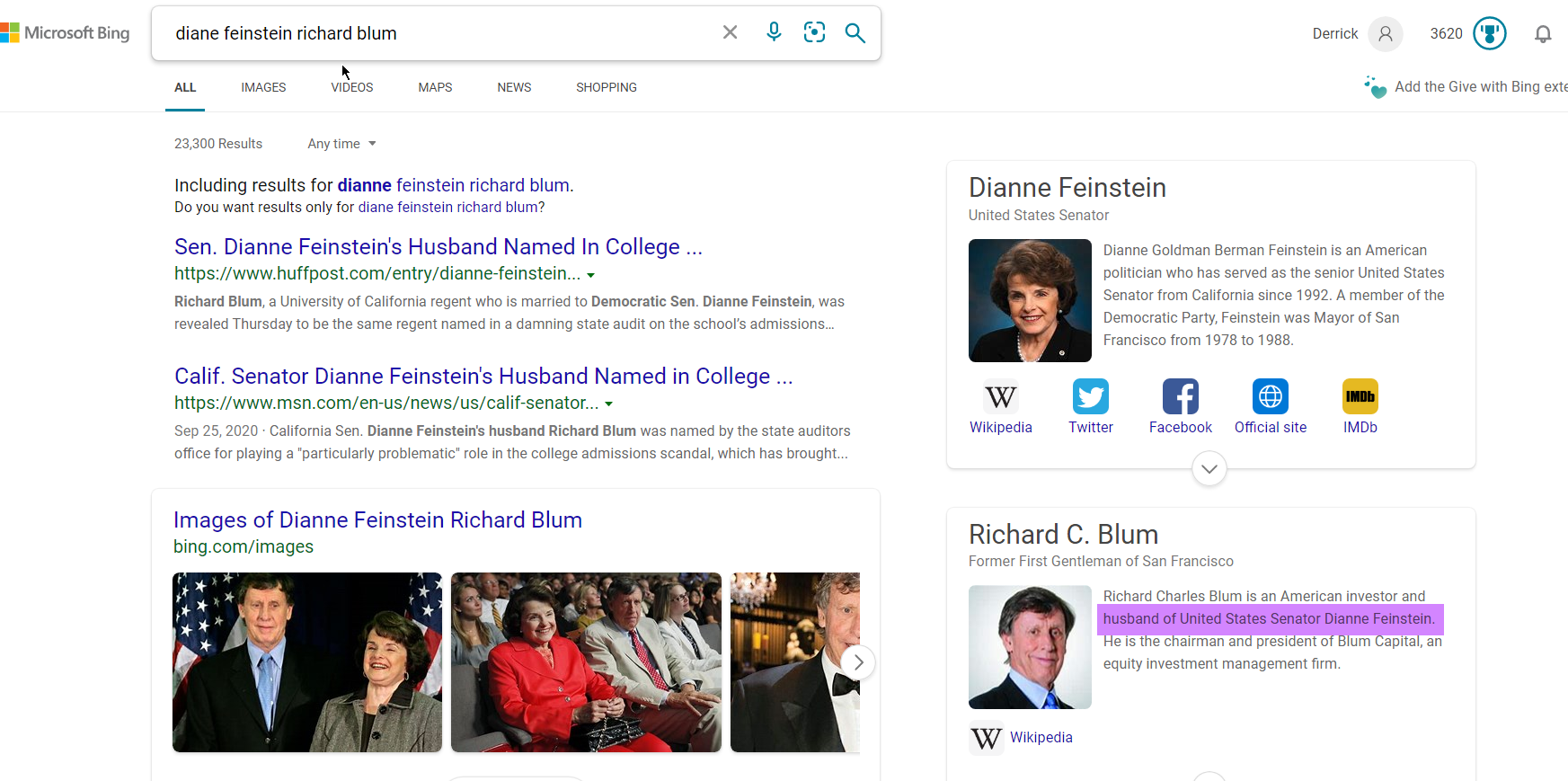Viewport: 1568px width, 781px height.
Task: Start voice search with the microphone icon
Action: 774,32
